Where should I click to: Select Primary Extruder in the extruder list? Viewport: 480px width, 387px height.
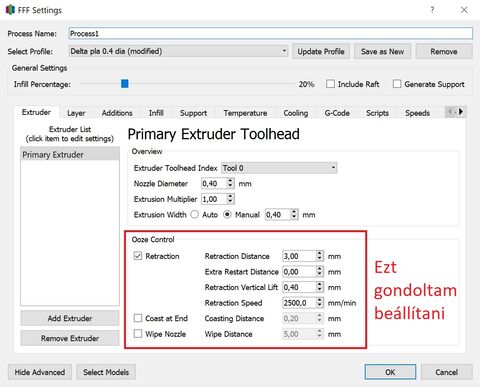point(70,155)
